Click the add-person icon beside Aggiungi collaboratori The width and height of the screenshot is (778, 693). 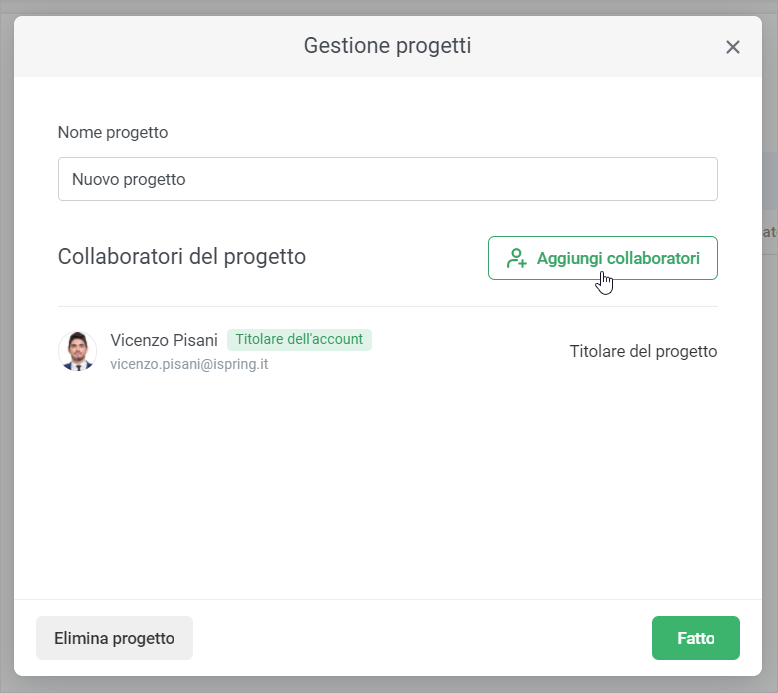tap(516, 258)
